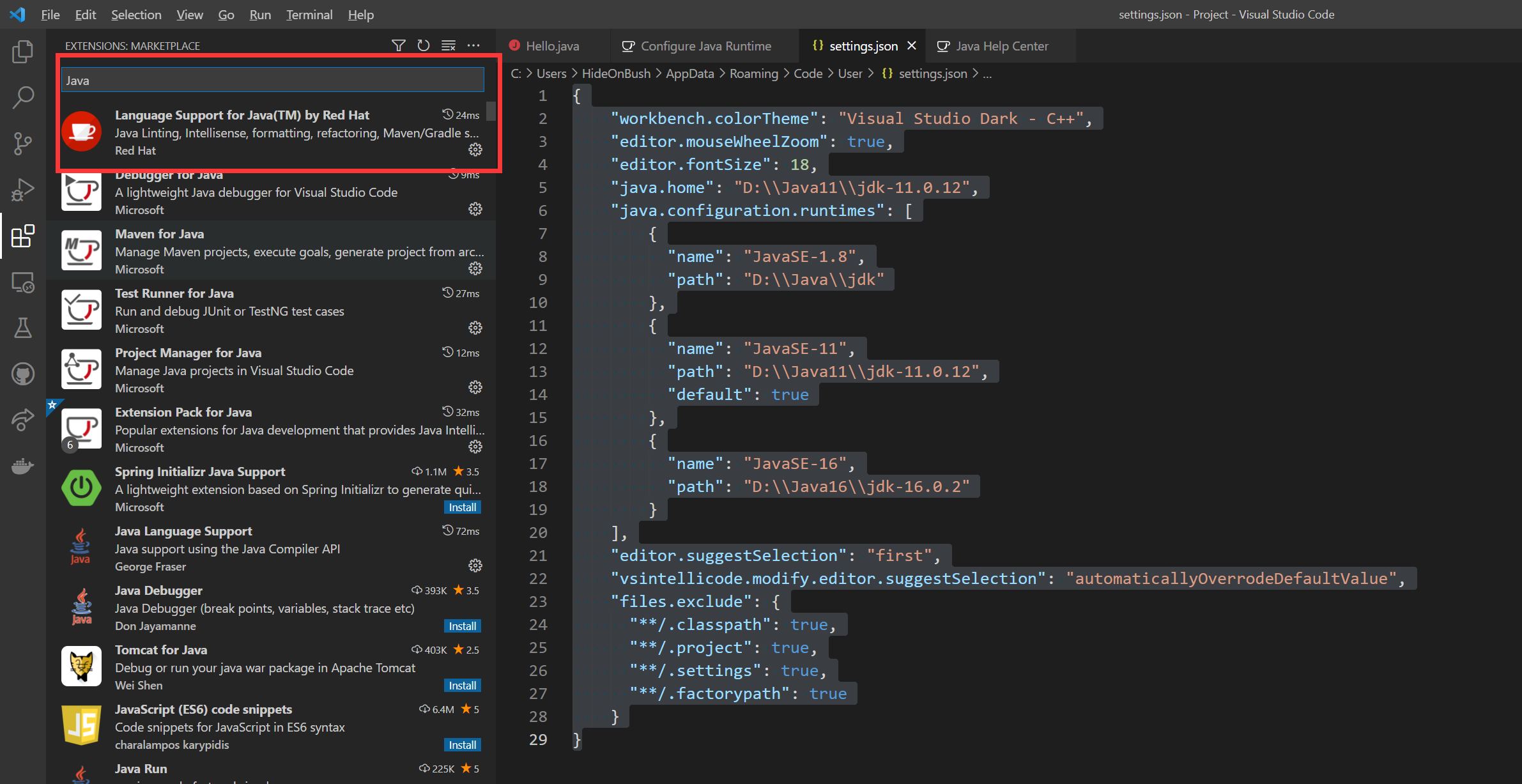
Task: Clear extensions search results
Action: 449,46
